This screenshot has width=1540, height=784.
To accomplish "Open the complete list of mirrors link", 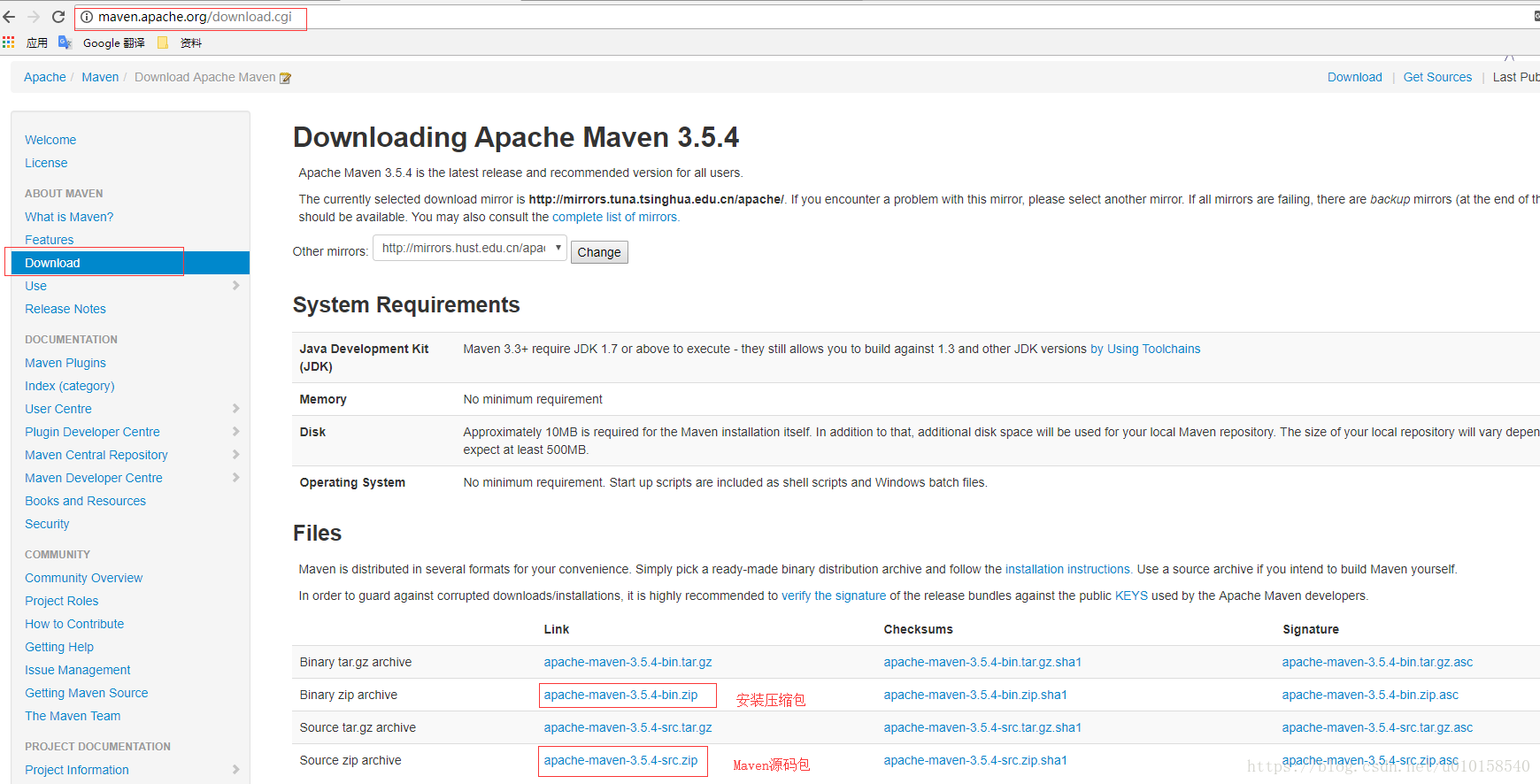I will [x=615, y=217].
